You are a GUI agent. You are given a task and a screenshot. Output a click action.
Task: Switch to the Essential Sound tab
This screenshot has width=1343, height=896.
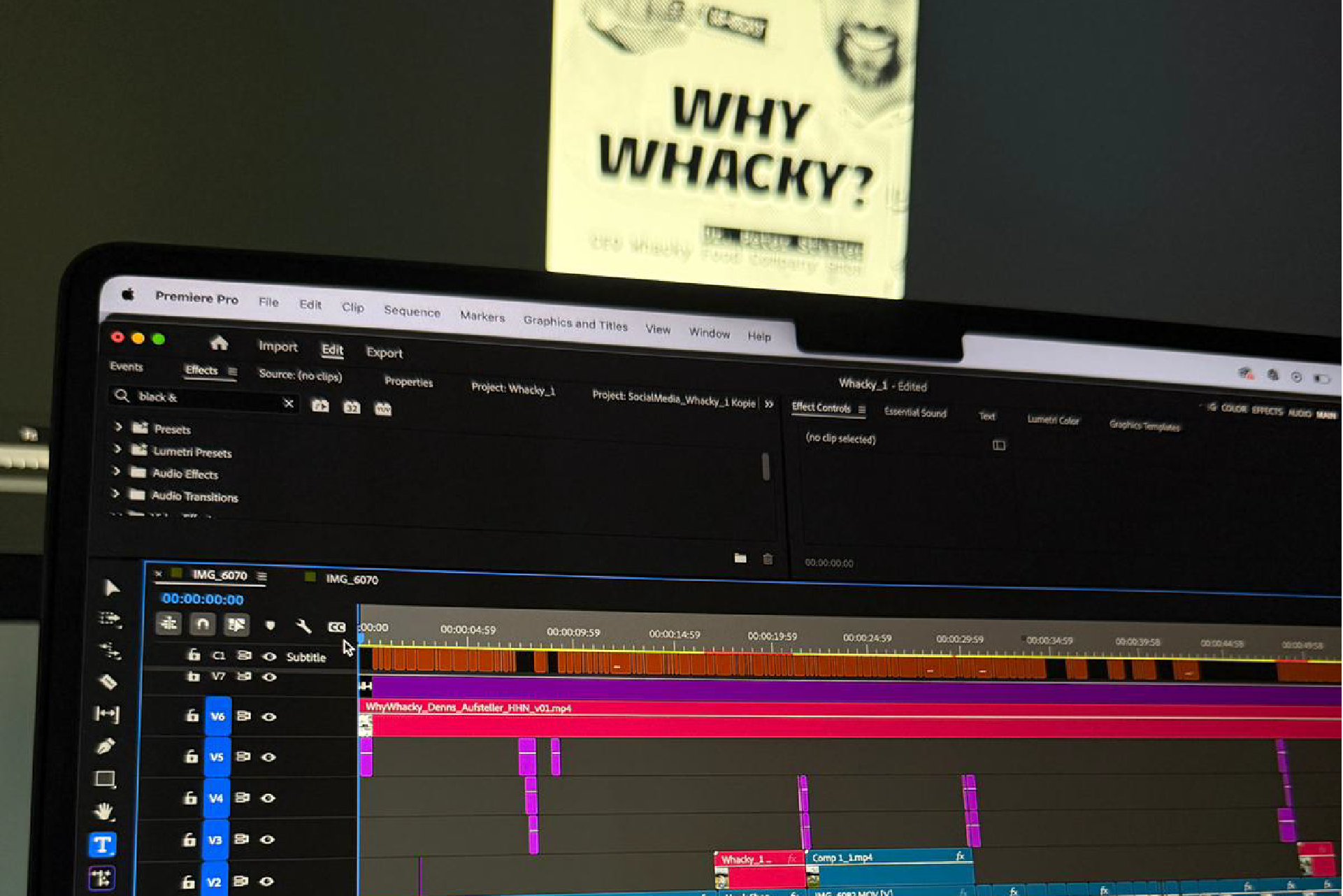tap(914, 412)
